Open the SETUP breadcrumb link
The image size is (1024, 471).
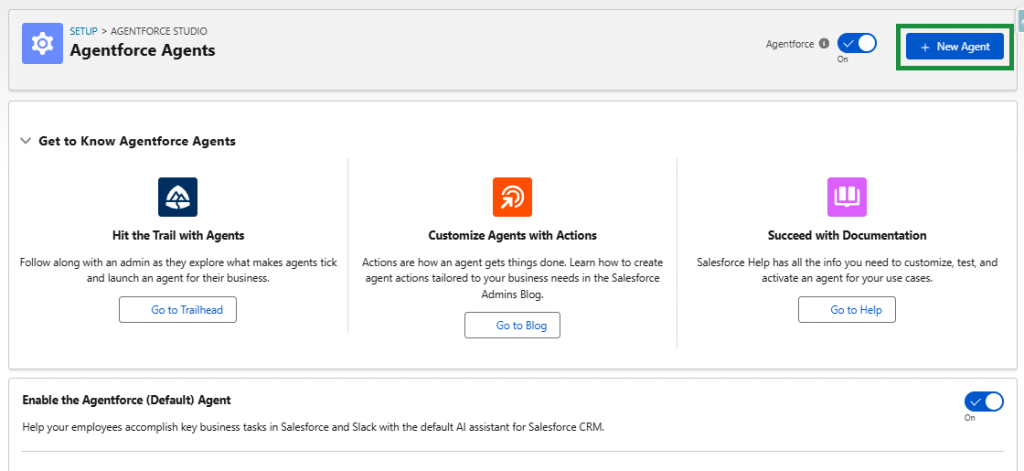pyautogui.click(x=84, y=31)
